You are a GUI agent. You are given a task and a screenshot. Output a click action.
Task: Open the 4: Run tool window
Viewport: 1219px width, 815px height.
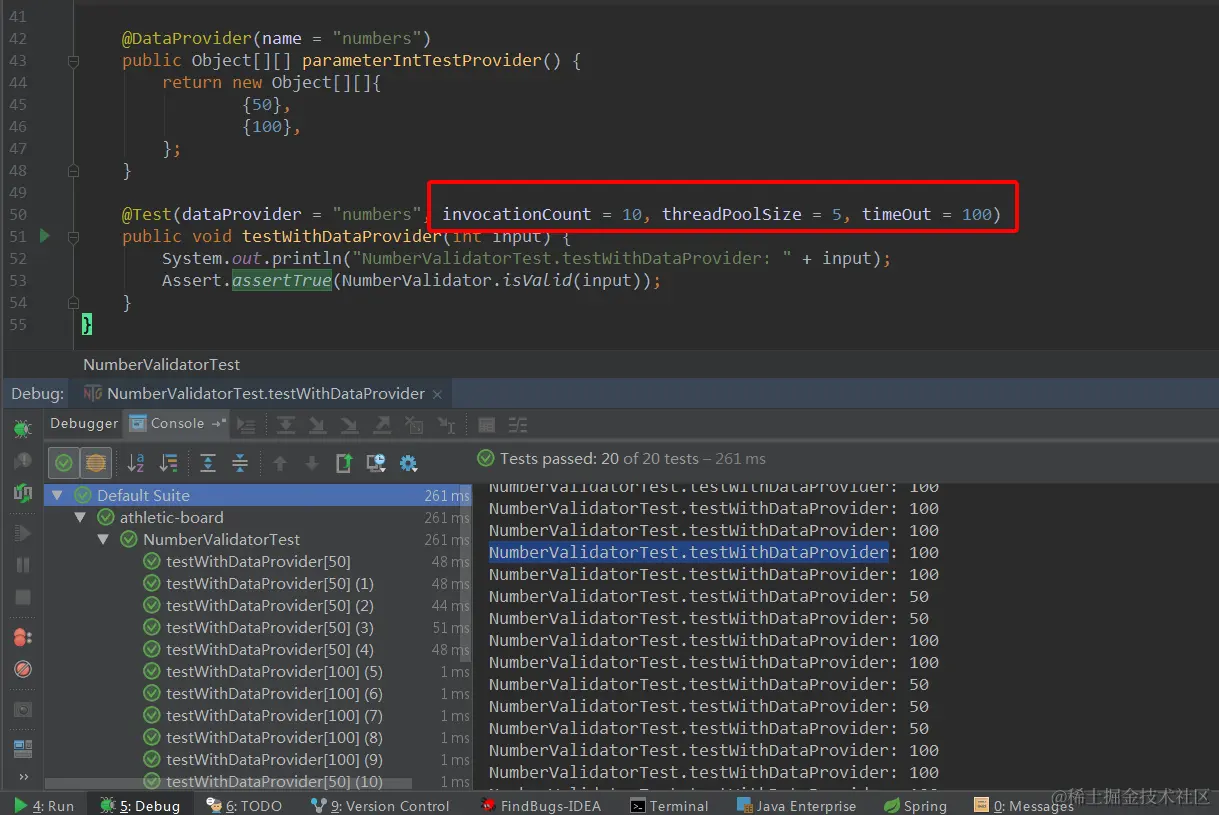44,805
